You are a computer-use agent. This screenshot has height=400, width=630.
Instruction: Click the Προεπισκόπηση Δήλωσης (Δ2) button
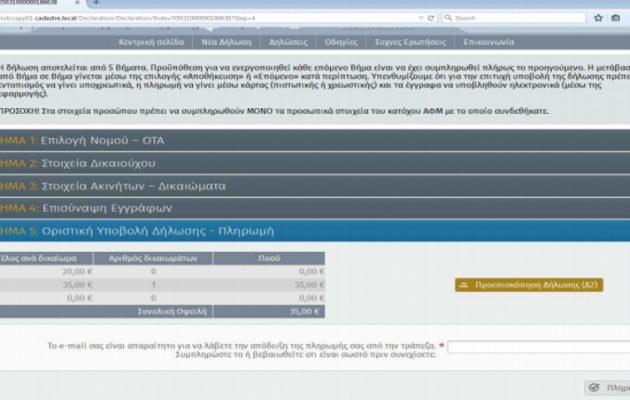(x=529, y=285)
